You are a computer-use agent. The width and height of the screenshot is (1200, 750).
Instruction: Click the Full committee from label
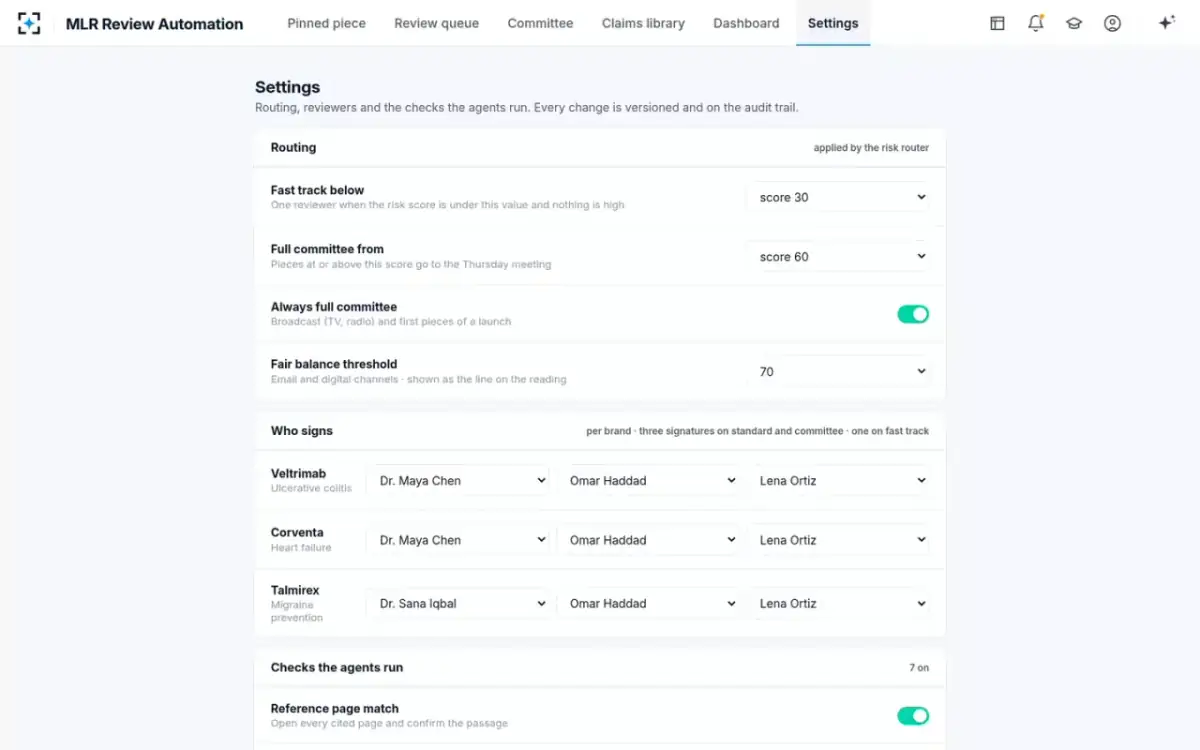pyautogui.click(x=327, y=249)
